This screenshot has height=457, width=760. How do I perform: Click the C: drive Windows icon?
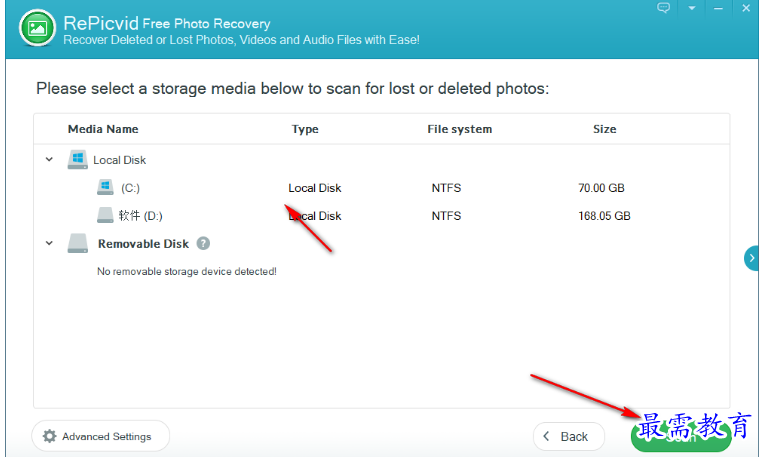pos(105,187)
